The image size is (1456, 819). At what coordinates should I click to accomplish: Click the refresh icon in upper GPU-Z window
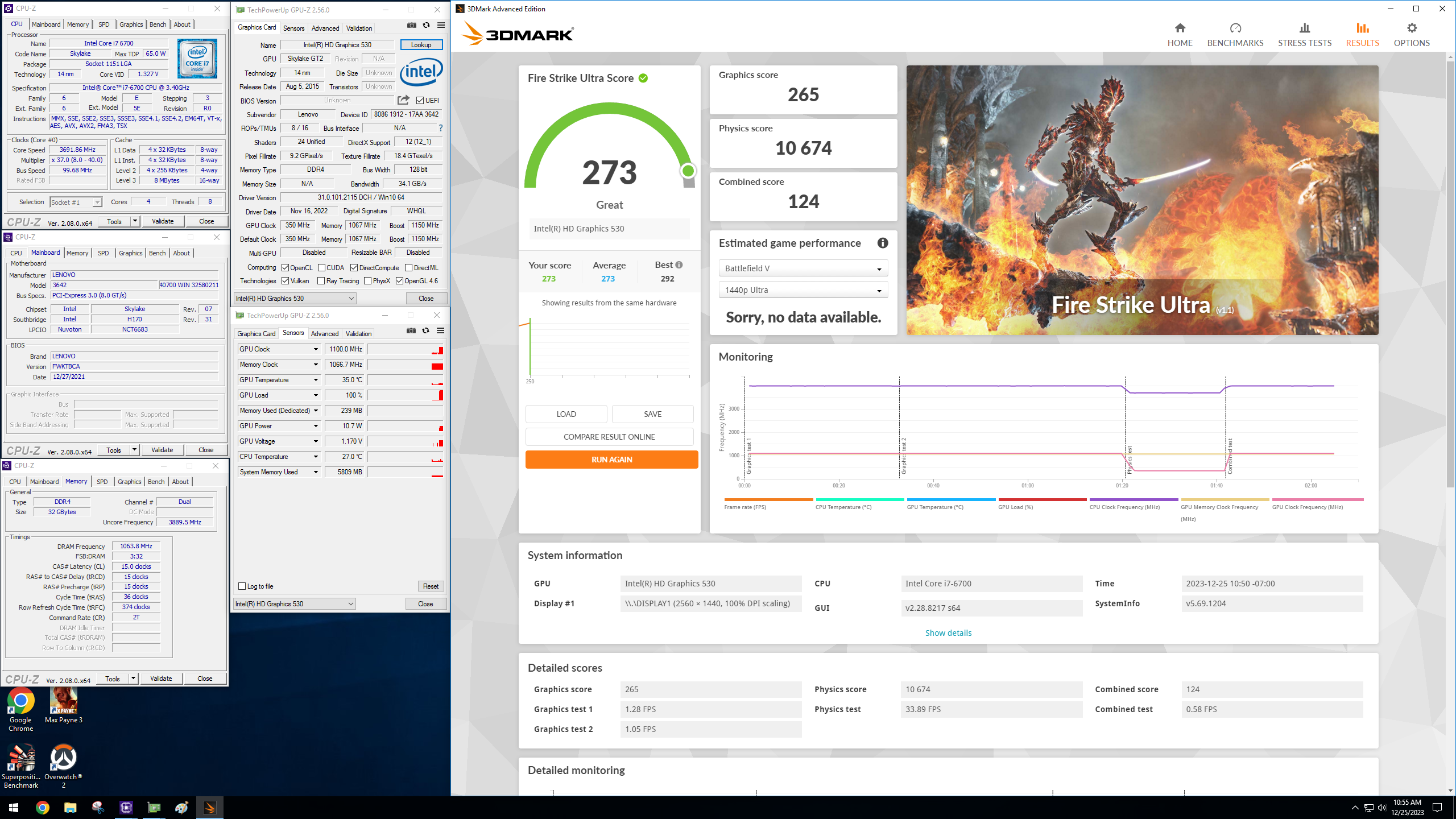(x=426, y=25)
